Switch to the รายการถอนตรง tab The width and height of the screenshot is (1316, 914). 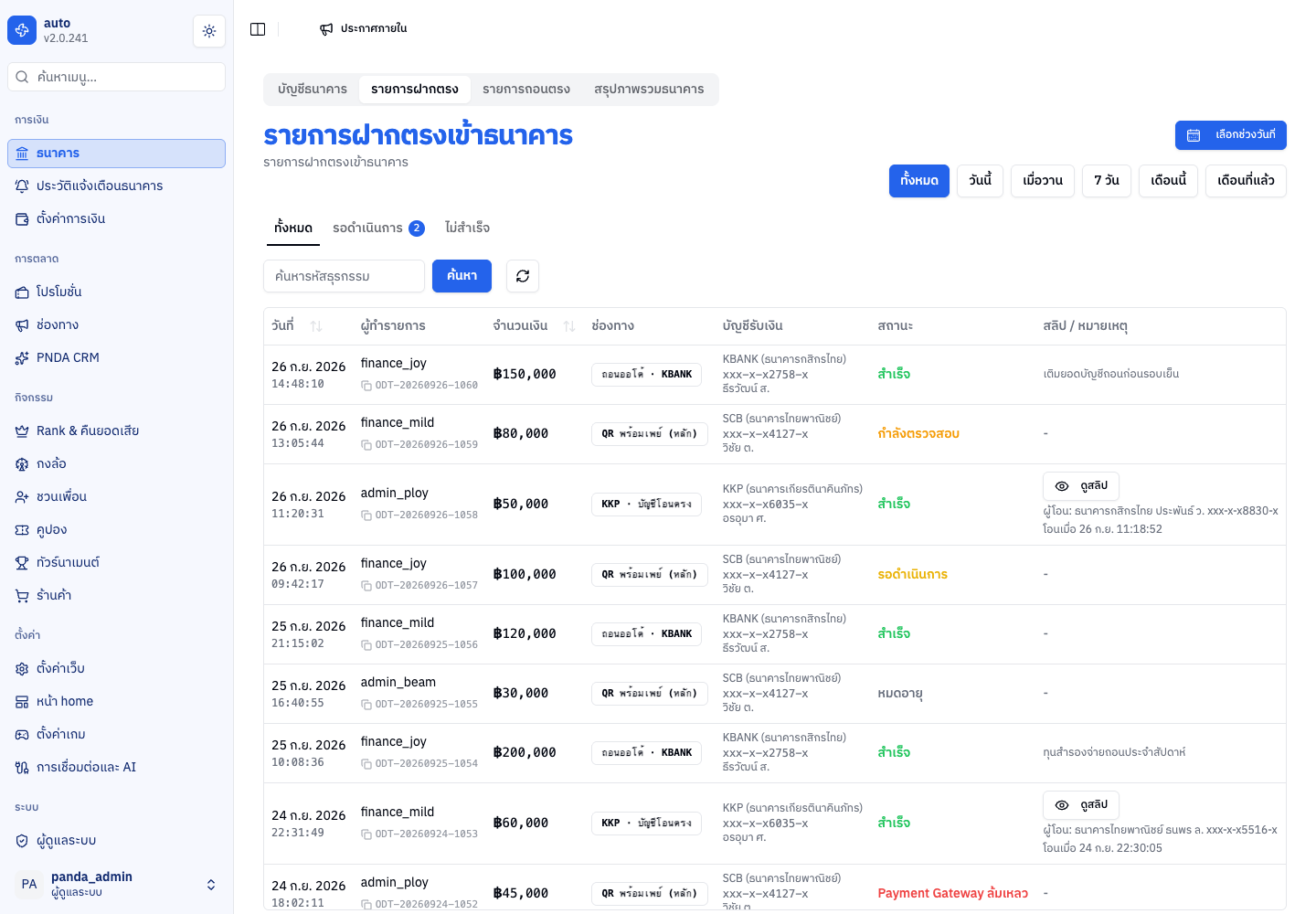click(x=526, y=90)
